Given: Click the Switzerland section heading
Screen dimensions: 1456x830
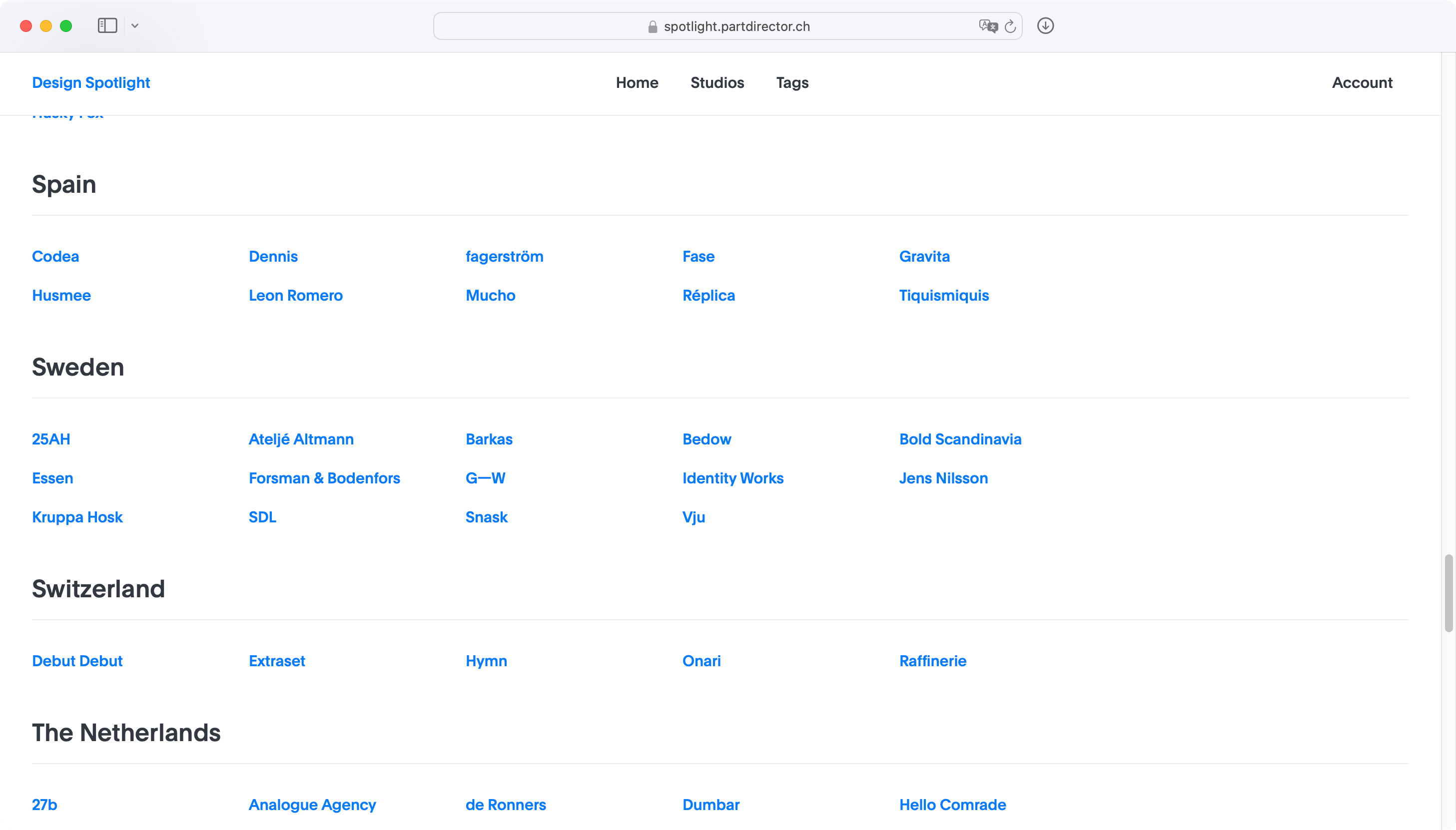Looking at the screenshot, I should [98, 588].
